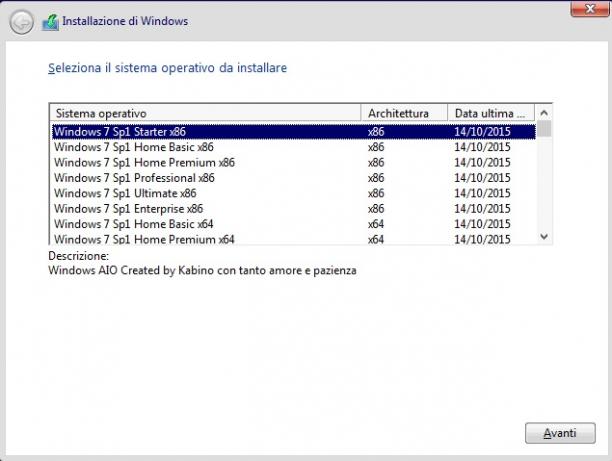Click the Installazione di Windows title text
The width and height of the screenshot is (612, 461).
125,21
